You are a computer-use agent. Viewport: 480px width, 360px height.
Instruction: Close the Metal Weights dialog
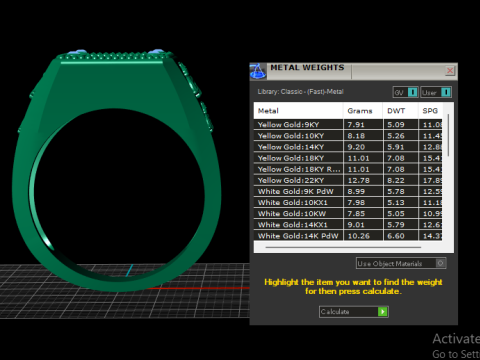point(450,71)
